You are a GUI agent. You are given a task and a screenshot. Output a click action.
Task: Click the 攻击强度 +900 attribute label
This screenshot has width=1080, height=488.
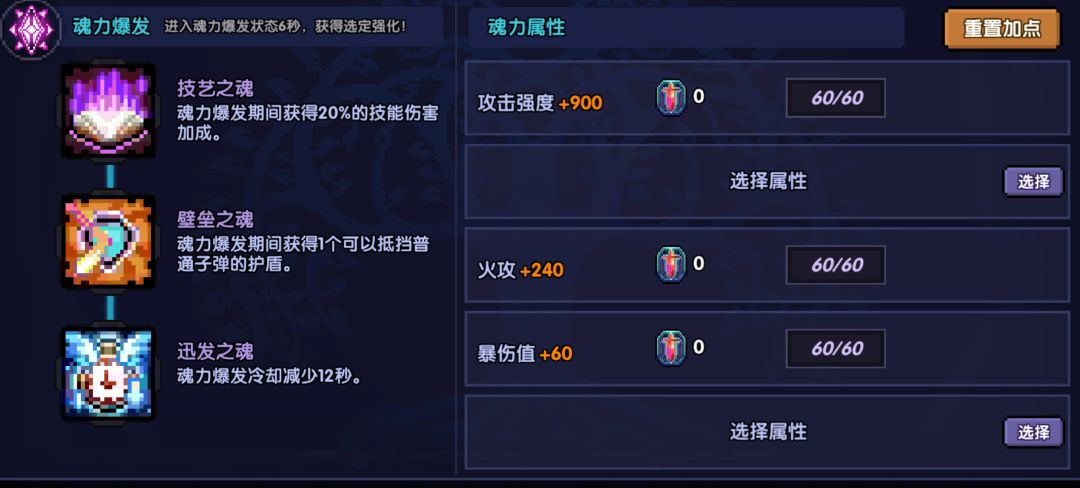(540, 102)
